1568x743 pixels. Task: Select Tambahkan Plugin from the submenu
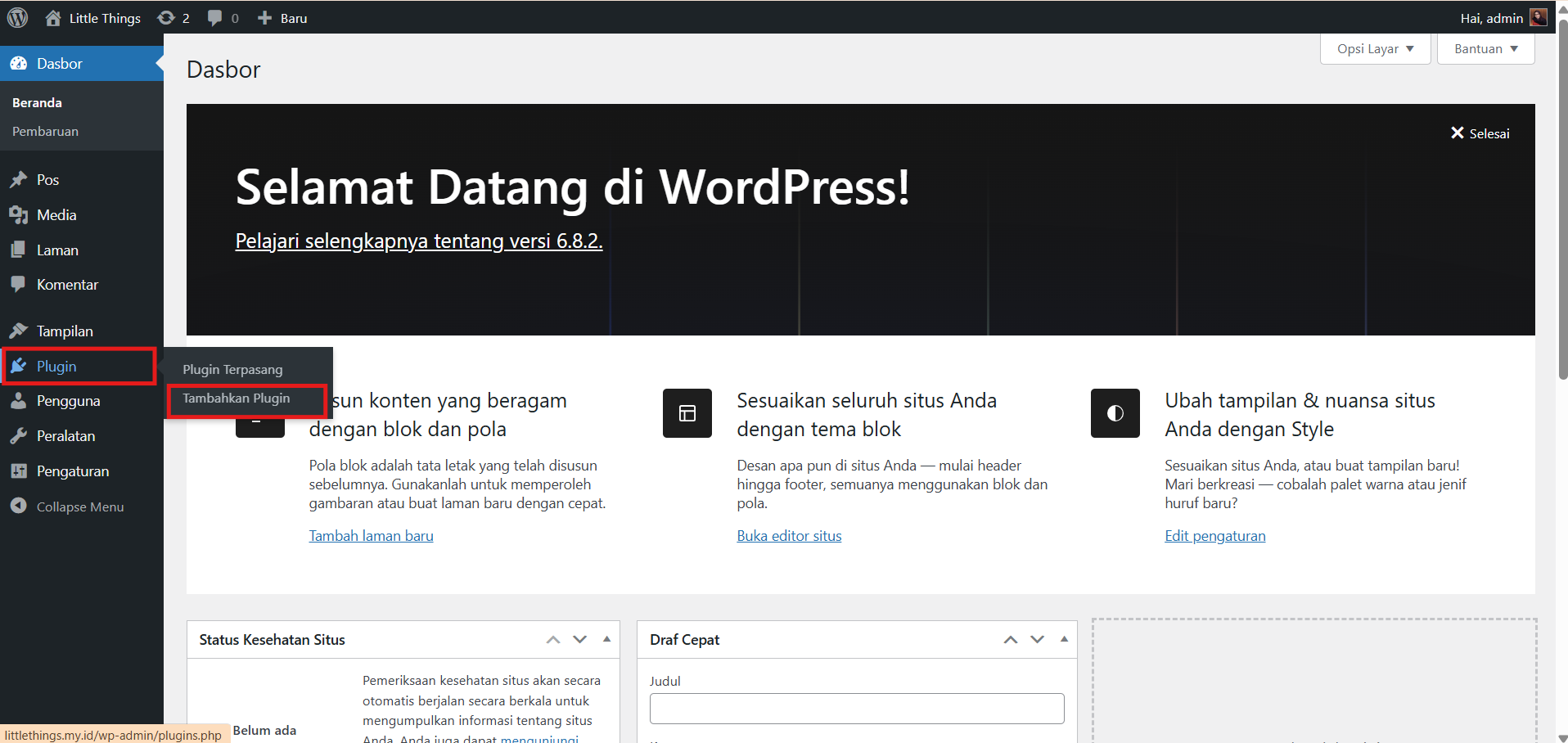[x=236, y=399]
